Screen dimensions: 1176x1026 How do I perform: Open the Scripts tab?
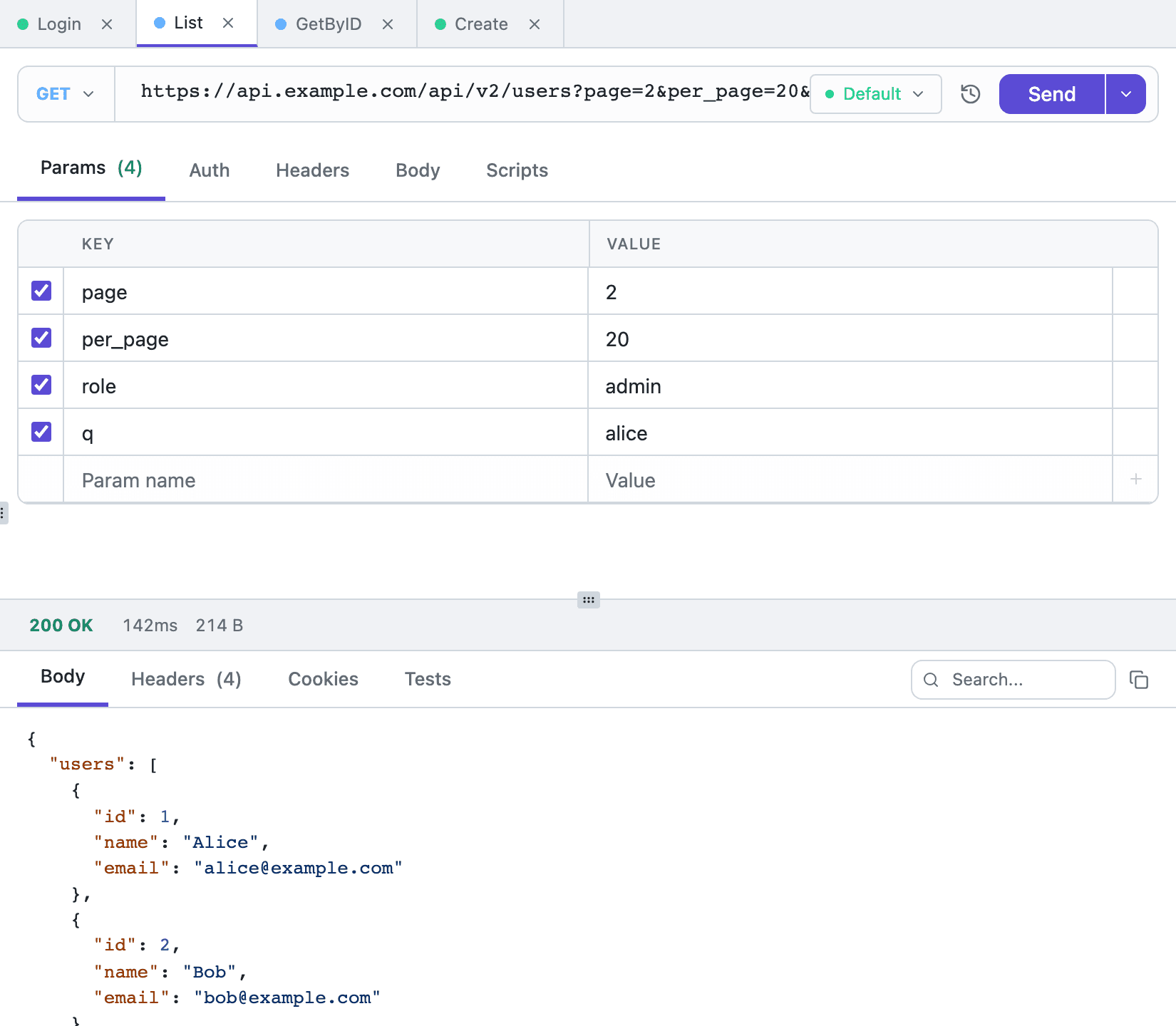[x=517, y=170]
